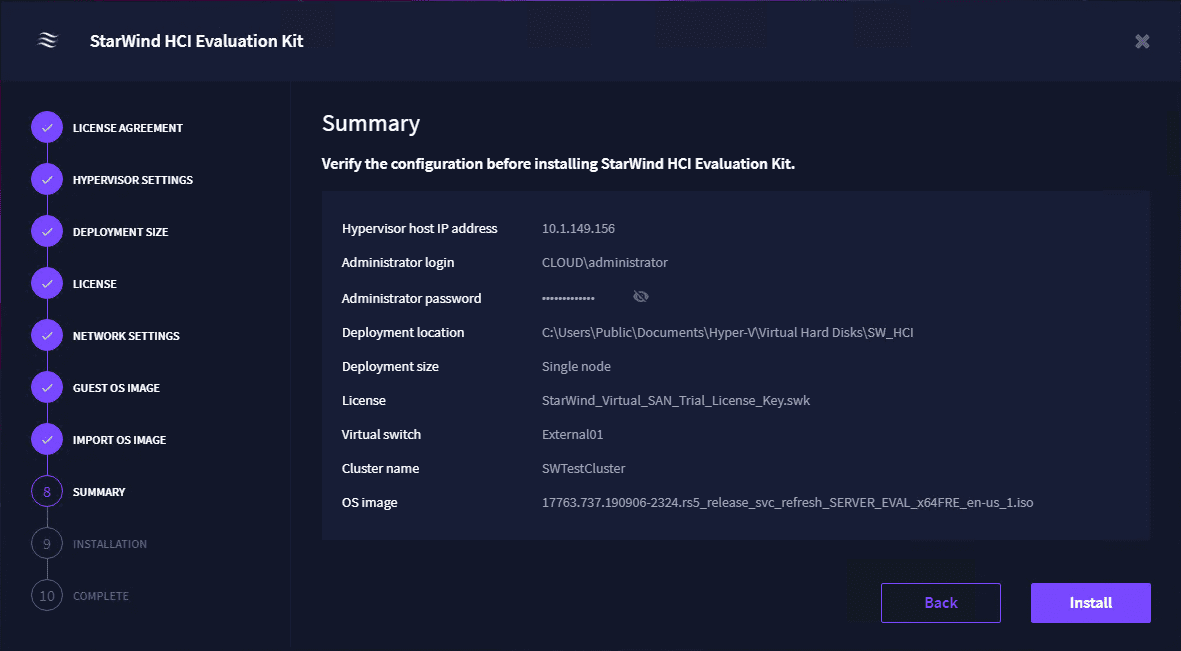Reveal the administrator password with eye icon
Image resolution: width=1181 pixels, height=651 pixels.
(x=641, y=297)
